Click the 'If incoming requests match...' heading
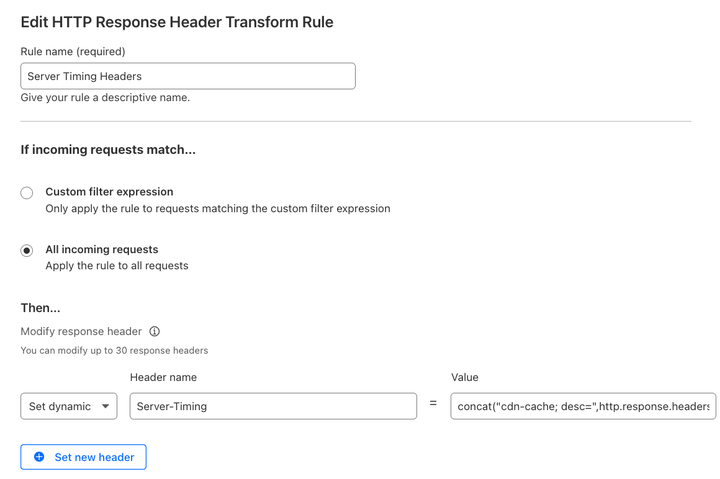The height and width of the screenshot is (479, 720). point(108,150)
